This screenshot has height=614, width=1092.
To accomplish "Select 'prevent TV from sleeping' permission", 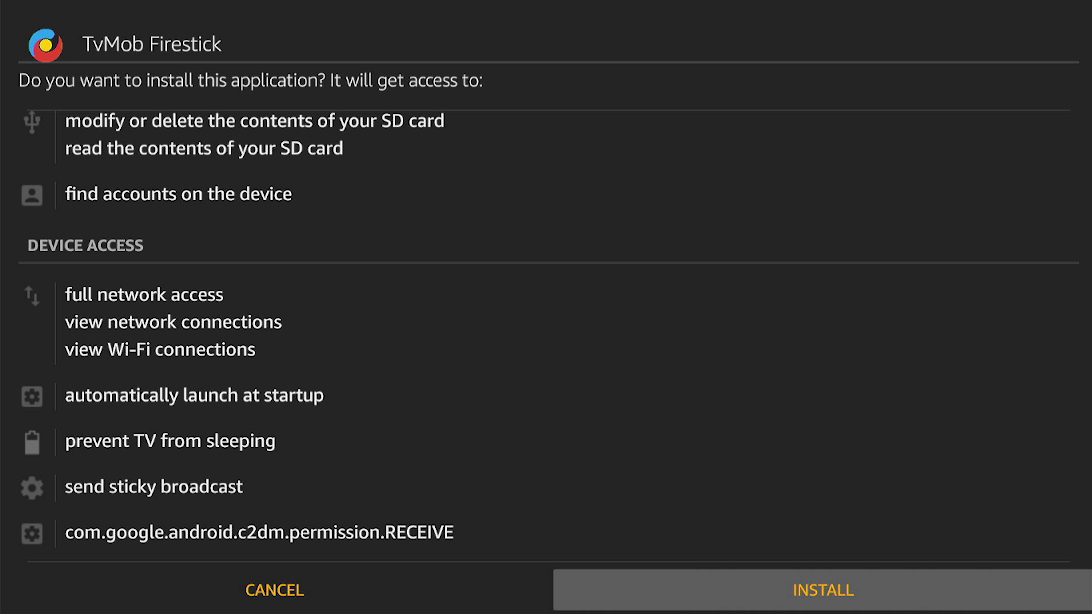I will [170, 441].
